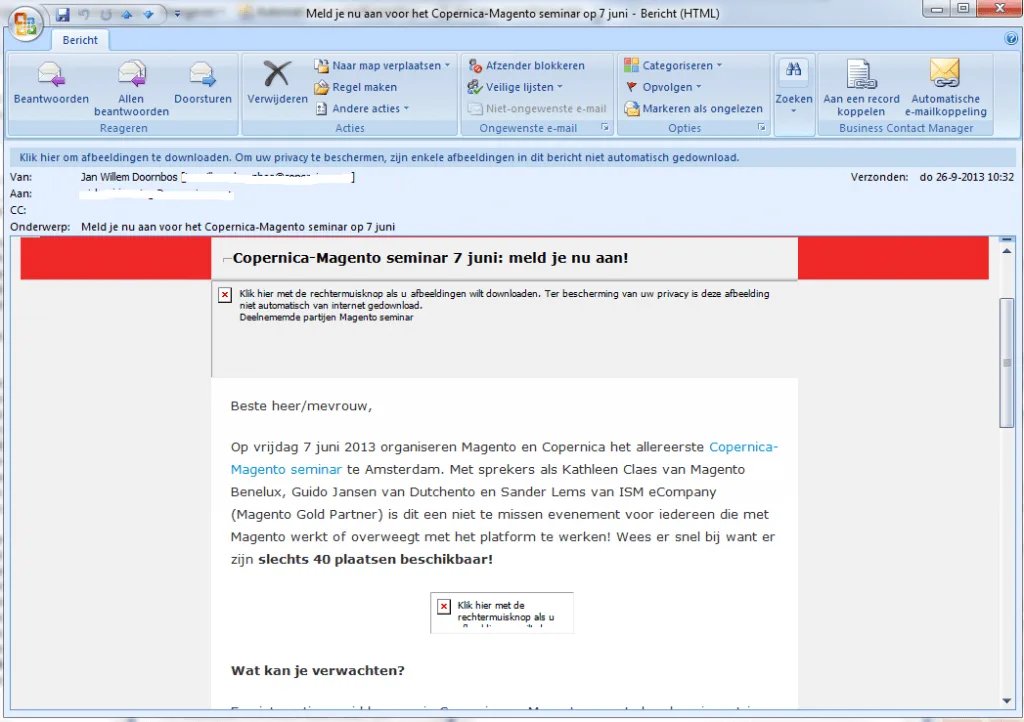Go to next item with down arrow

click(148, 14)
